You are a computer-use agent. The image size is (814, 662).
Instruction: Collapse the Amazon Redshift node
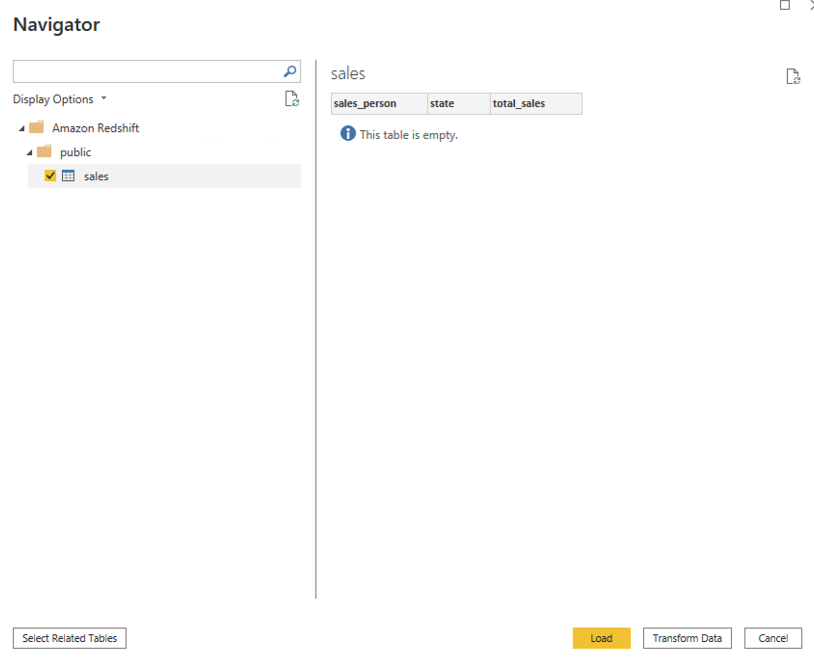(21, 129)
